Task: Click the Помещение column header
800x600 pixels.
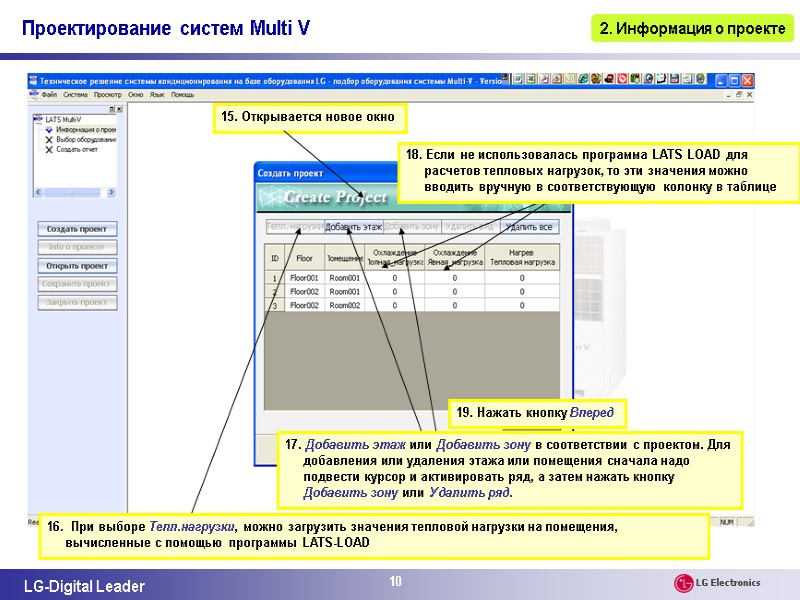Action: pos(344,258)
